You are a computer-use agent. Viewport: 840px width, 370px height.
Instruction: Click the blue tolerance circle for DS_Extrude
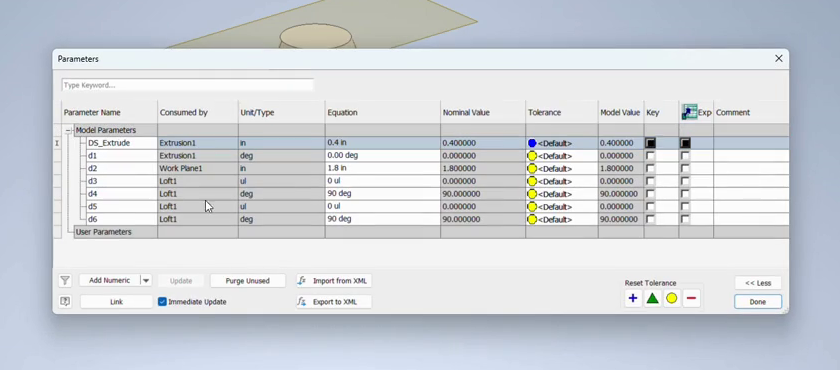[532, 143]
